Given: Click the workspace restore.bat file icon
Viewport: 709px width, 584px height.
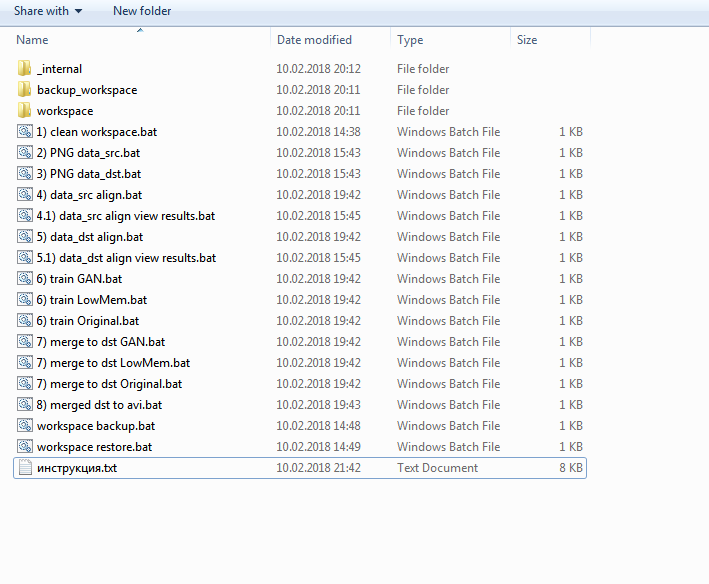Looking at the screenshot, I should click(x=25, y=447).
